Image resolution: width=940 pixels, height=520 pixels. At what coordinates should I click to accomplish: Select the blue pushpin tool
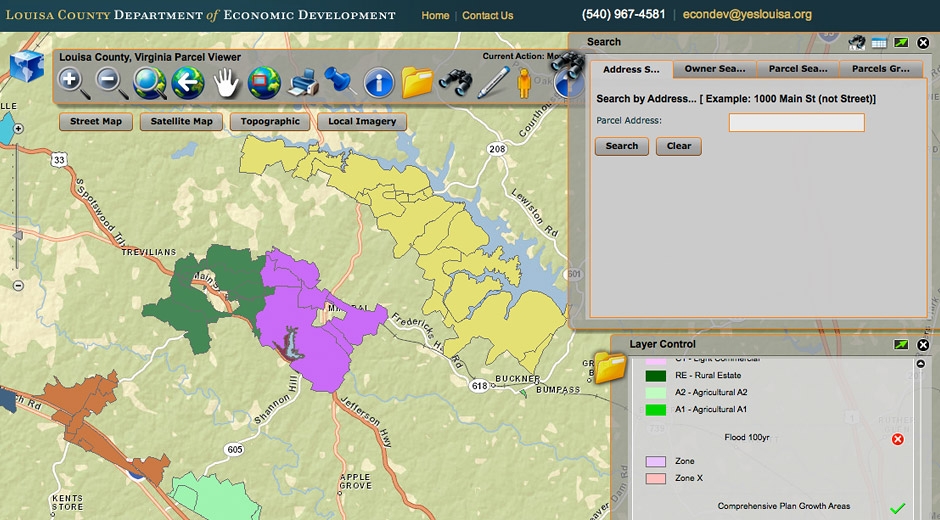pos(340,80)
